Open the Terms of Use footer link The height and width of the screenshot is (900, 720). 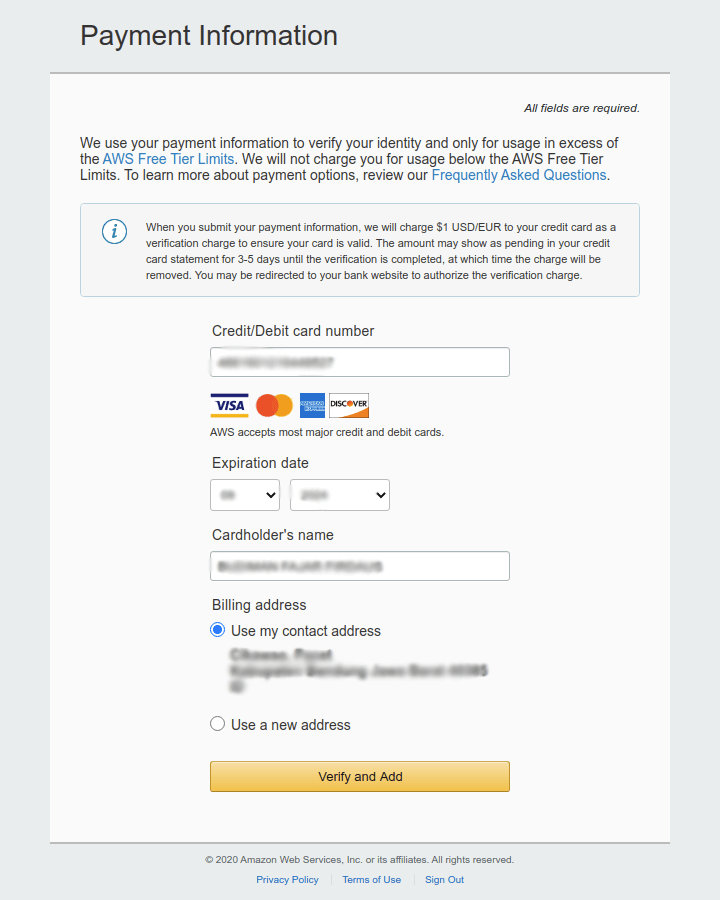[x=371, y=880]
